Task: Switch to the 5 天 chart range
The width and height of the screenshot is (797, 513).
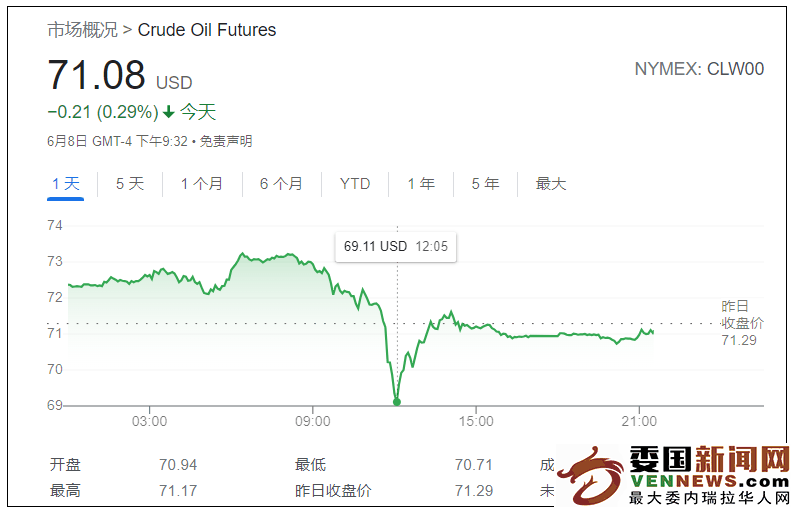Action: [x=130, y=184]
